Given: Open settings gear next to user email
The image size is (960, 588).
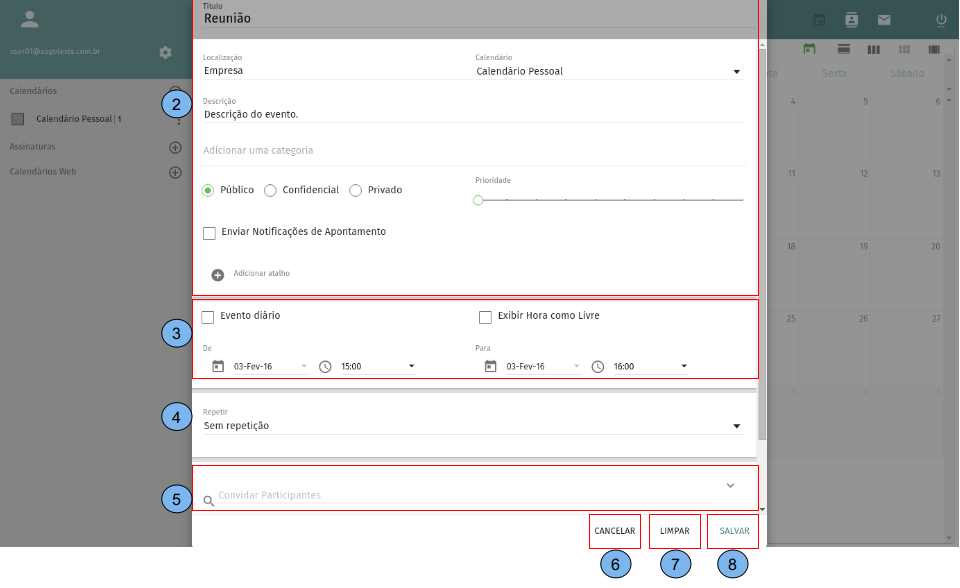Looking at the screenshot, I should pos(166,52).
